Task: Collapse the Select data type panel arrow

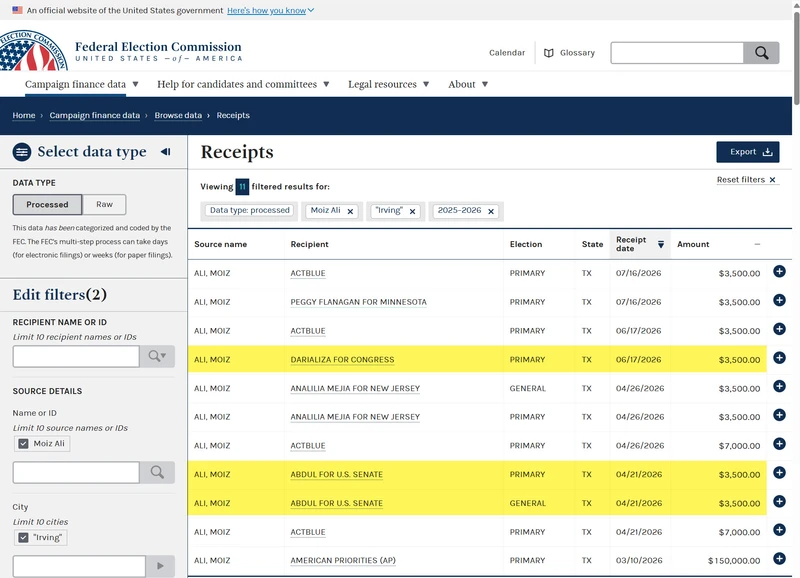Action: tap(165, 152)
